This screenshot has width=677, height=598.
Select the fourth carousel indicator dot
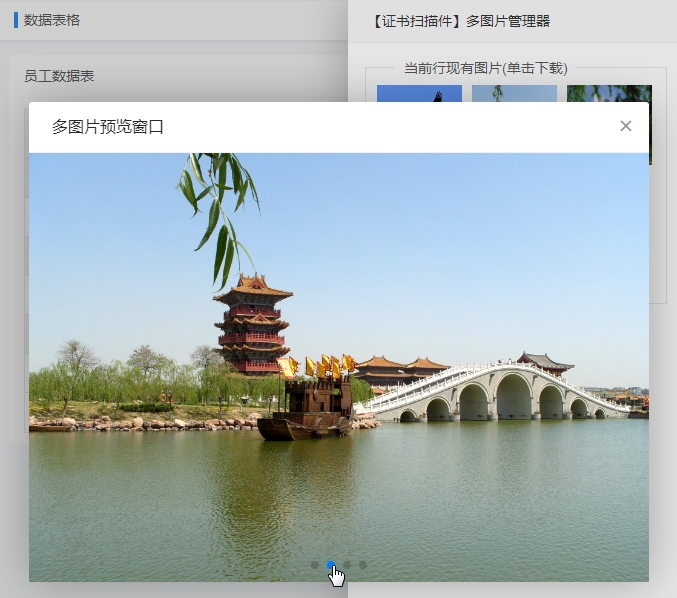coord(363,565)
